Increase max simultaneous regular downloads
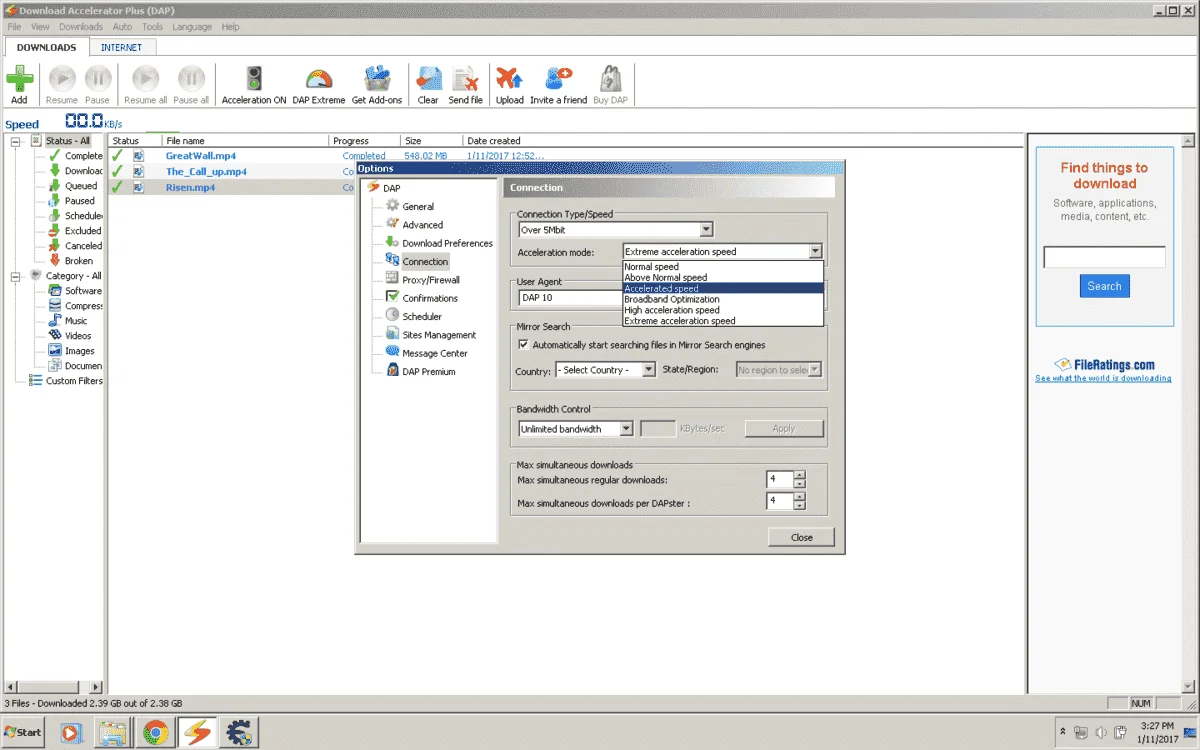This screenshot has width=1200, height=750. click(799, 475)
